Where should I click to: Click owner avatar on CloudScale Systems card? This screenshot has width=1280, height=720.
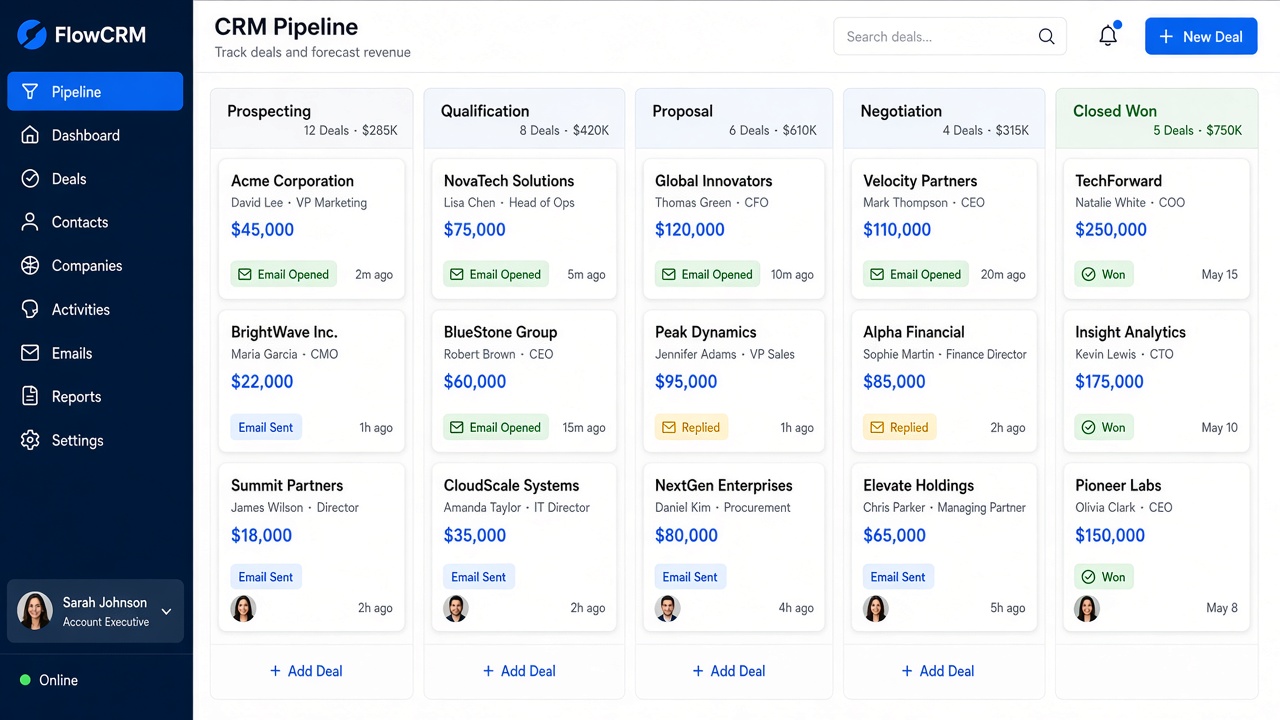[x=456, y=608]
